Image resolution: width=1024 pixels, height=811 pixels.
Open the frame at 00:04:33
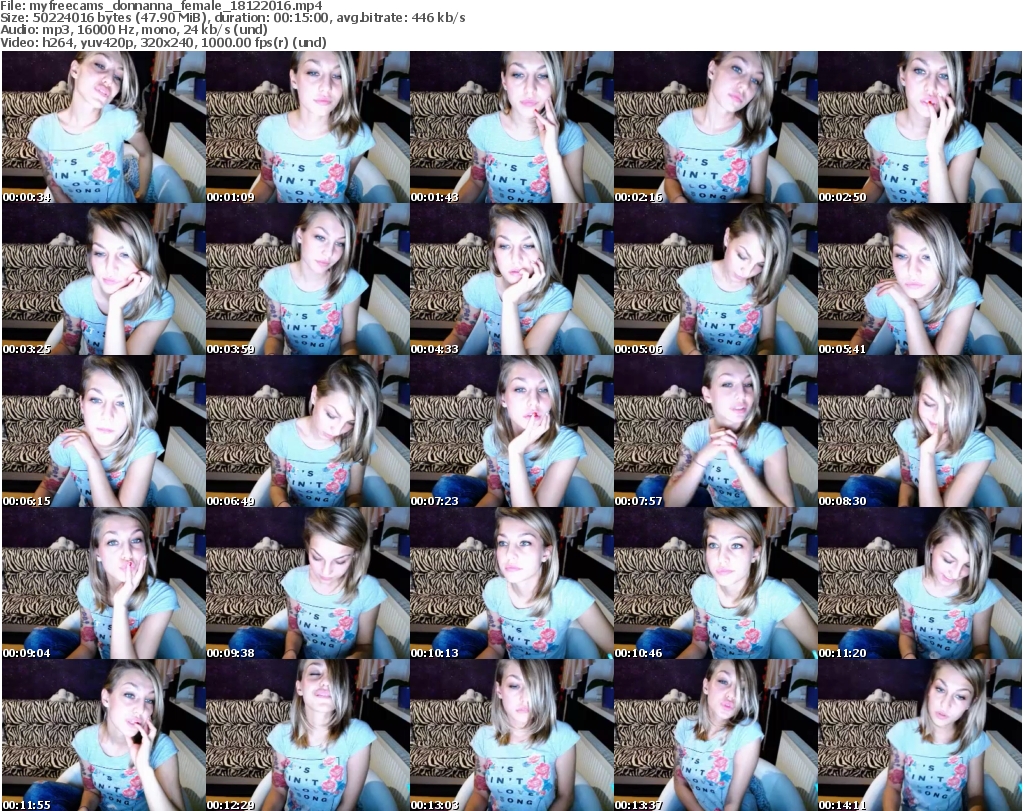[x=511, y=279]
